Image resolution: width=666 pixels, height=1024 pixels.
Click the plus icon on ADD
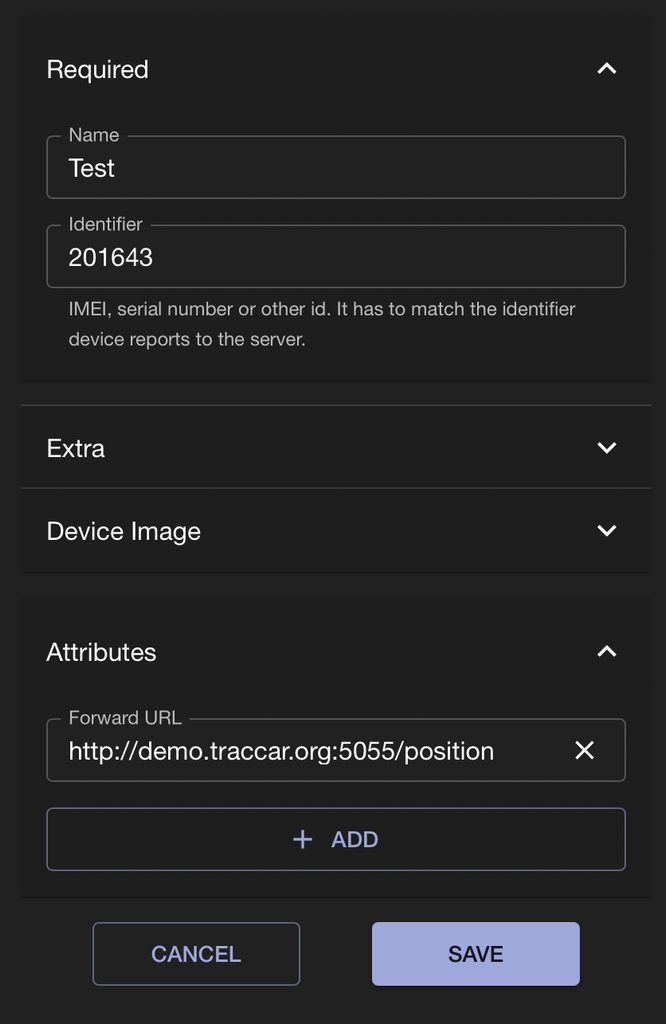(302, 839)
